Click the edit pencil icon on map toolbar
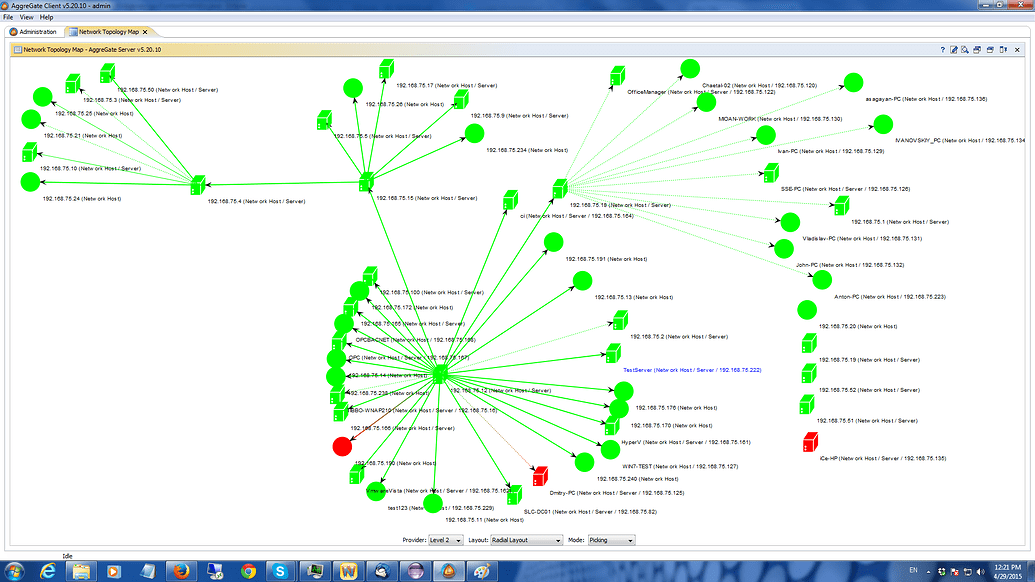The width and height of the screenshot is (1035, 582). [x=954, y=49]
